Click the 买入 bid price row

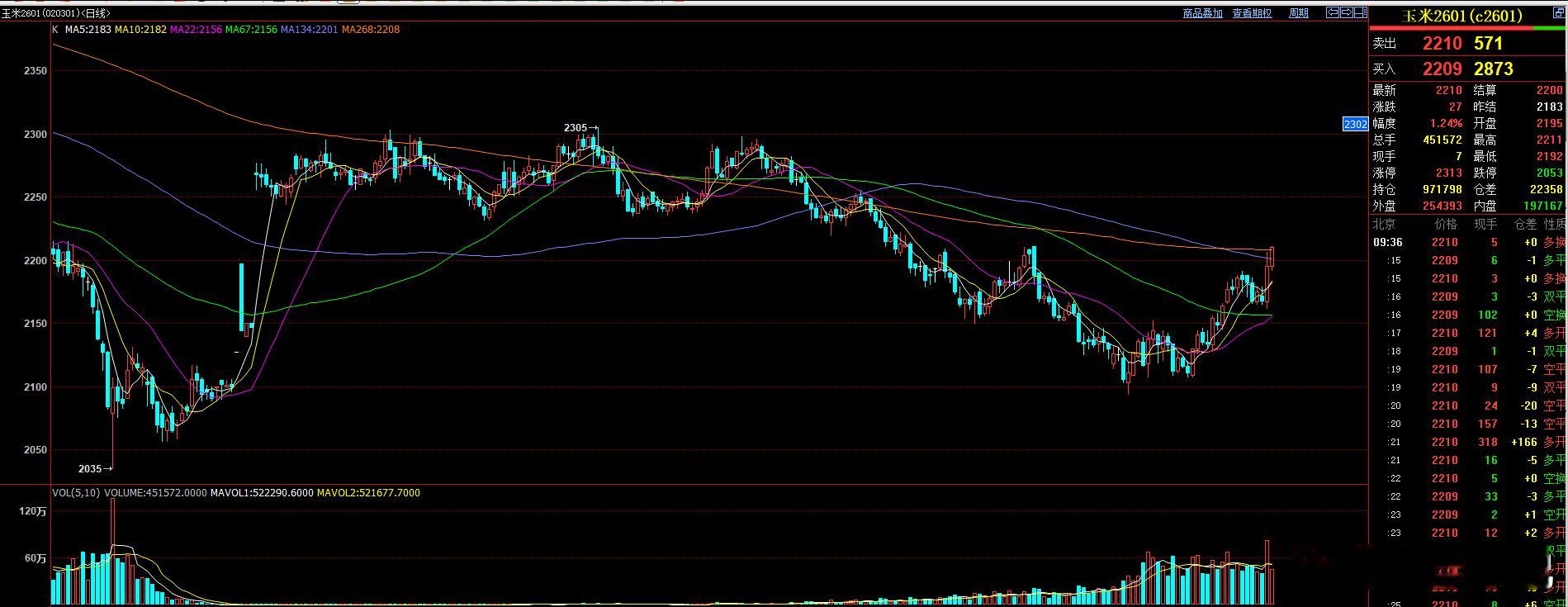(1468, 69)
